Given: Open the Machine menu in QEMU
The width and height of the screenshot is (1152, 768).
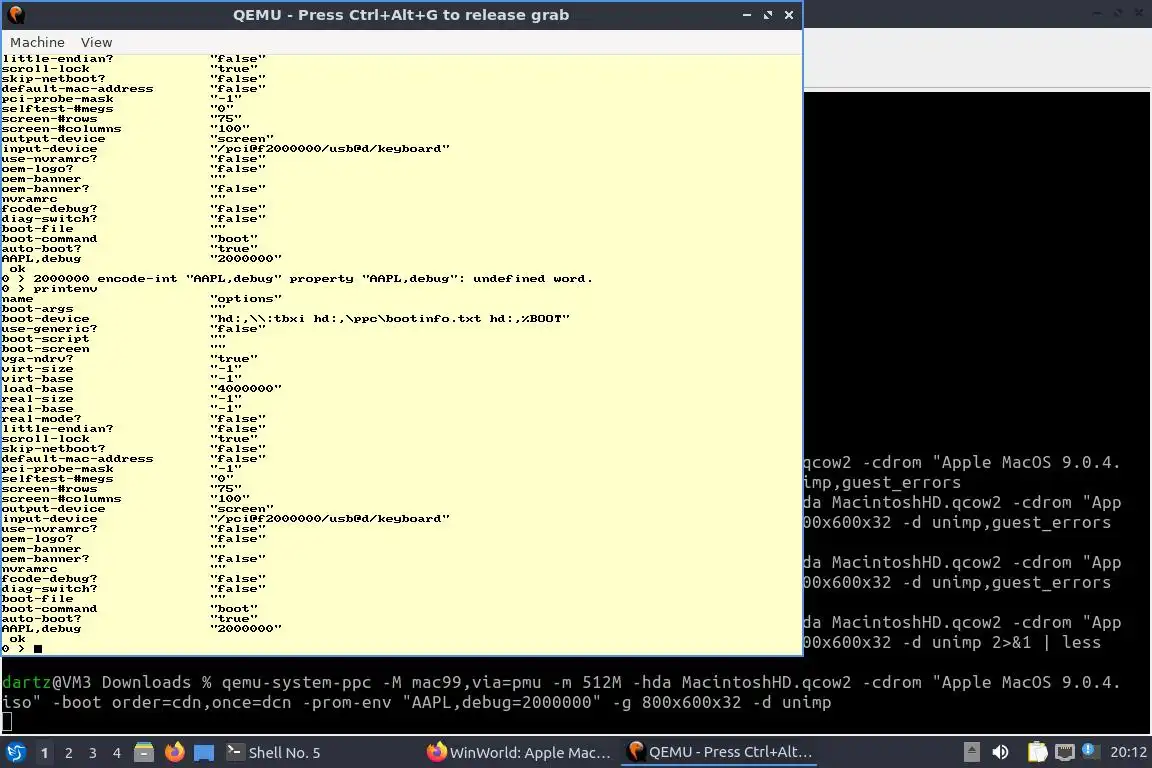Looking at the screenshot, I should pyautogui.click(x=37, y=43).
